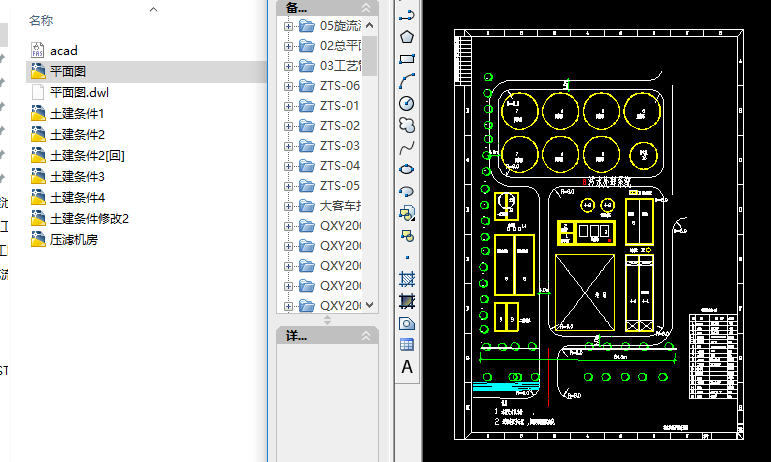
Task: Open the Multiline Text tool
Action: coord(407,367)
